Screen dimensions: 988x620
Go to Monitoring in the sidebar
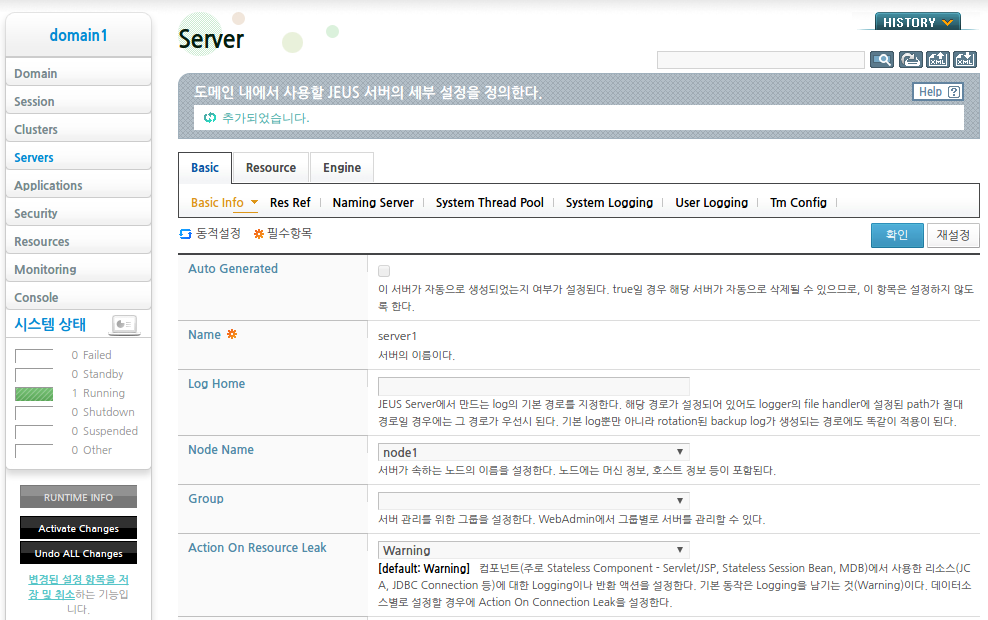pyautogui.click(x=78, y=269)
